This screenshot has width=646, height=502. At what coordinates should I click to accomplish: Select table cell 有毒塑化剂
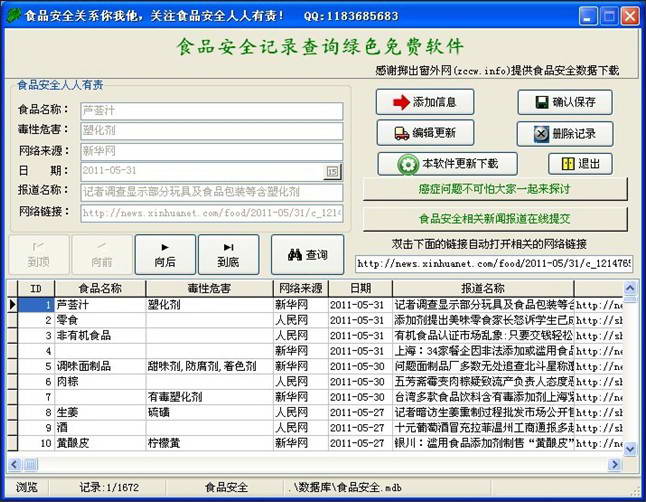(209, 397)
